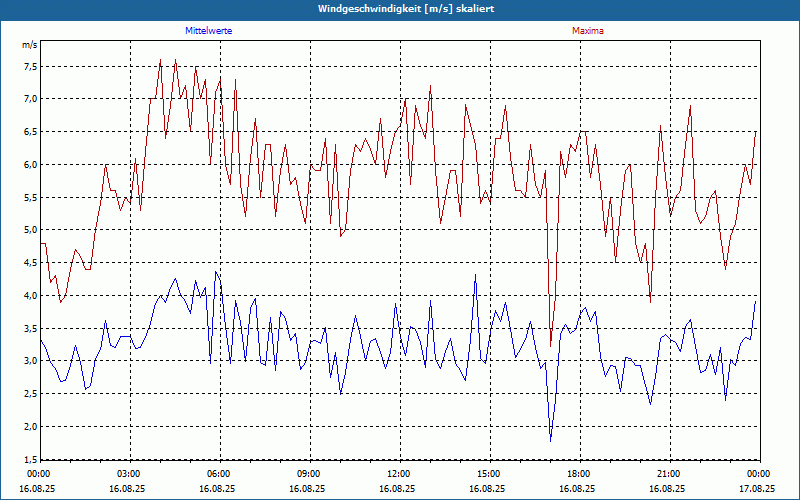Click the 'm/s' unit label on the y-axis
Screen dimensions: 800x500
click(x=30, y=45)
